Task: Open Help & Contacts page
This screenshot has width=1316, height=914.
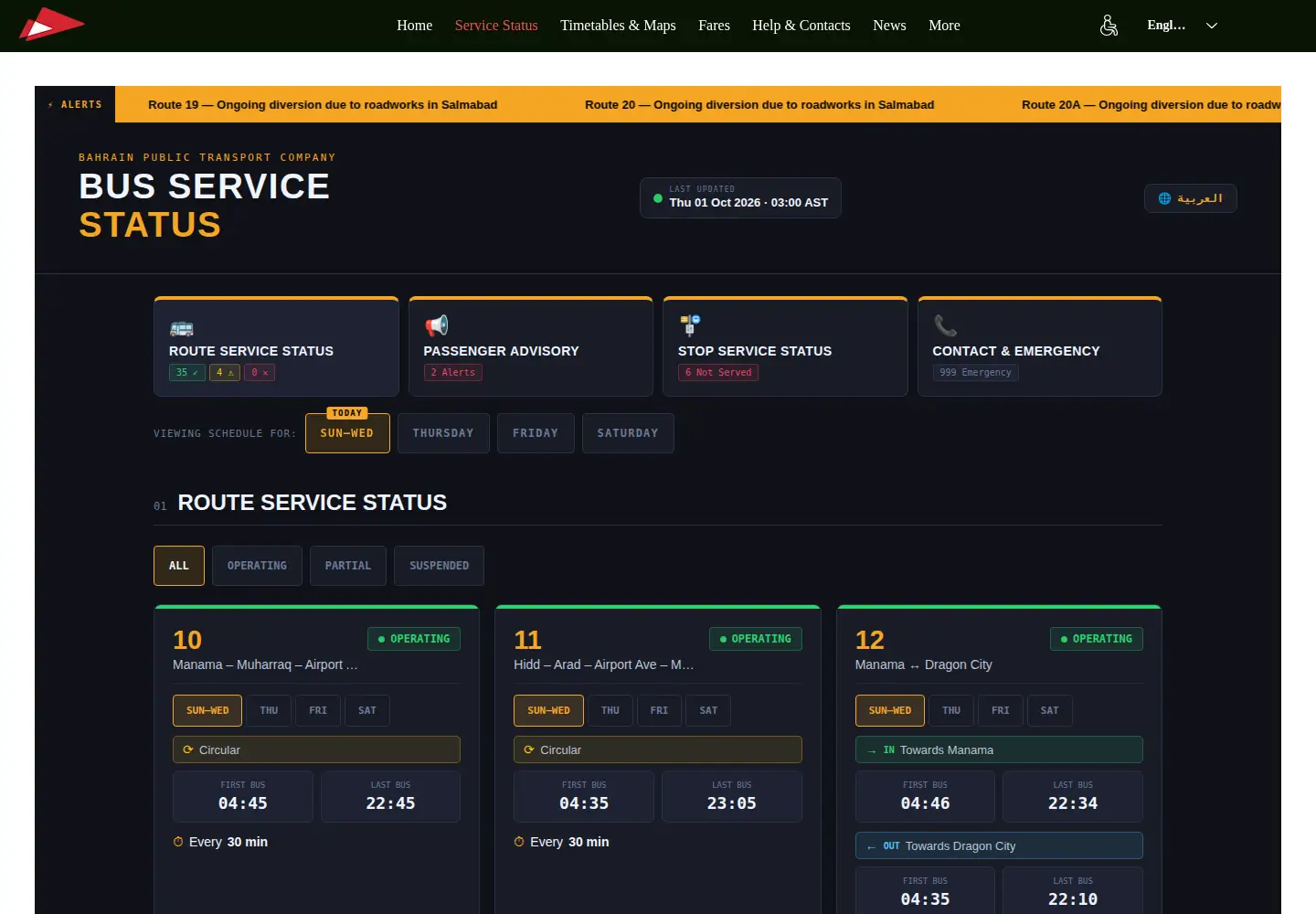Action: [801, 26]
